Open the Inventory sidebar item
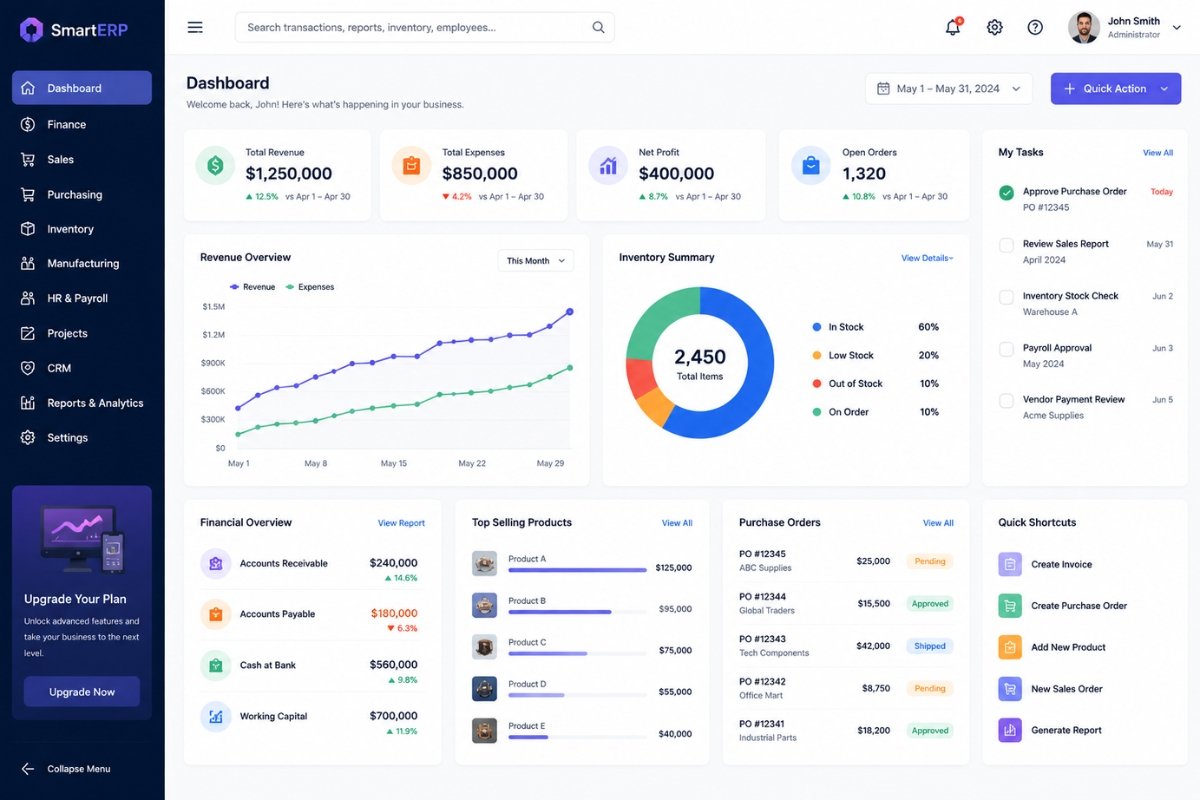This screenshot has height=800, width=1200. 82,229
